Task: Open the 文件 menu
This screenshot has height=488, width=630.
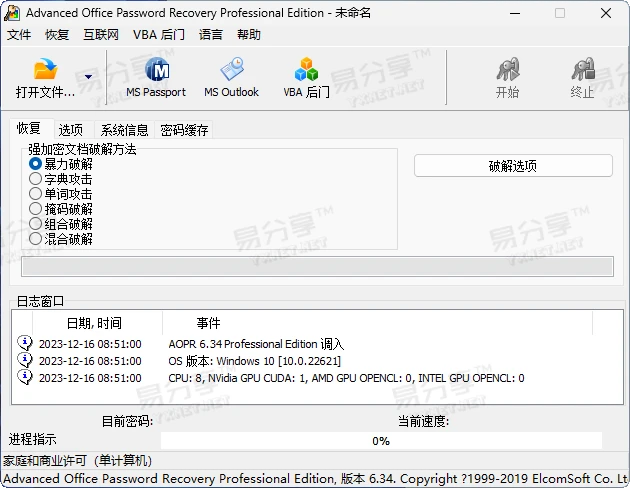Action: click(x=19, y=35)
